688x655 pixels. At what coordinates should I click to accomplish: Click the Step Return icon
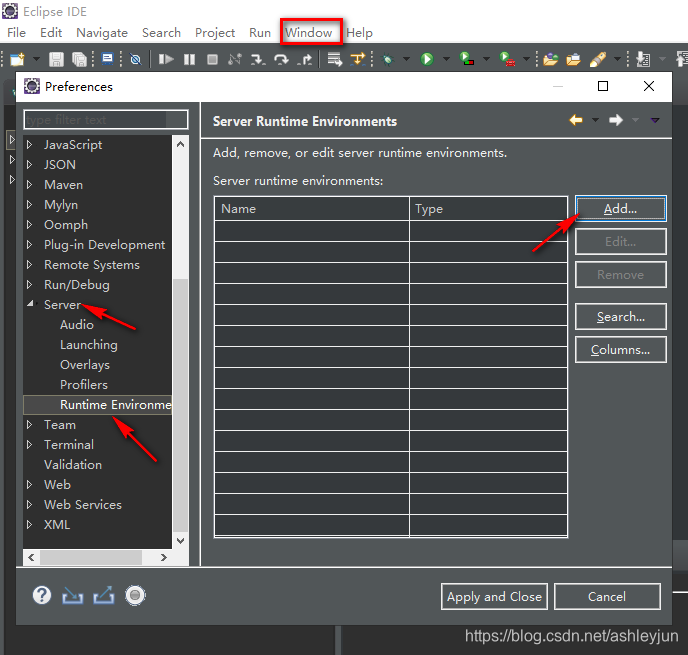point(305,59)
